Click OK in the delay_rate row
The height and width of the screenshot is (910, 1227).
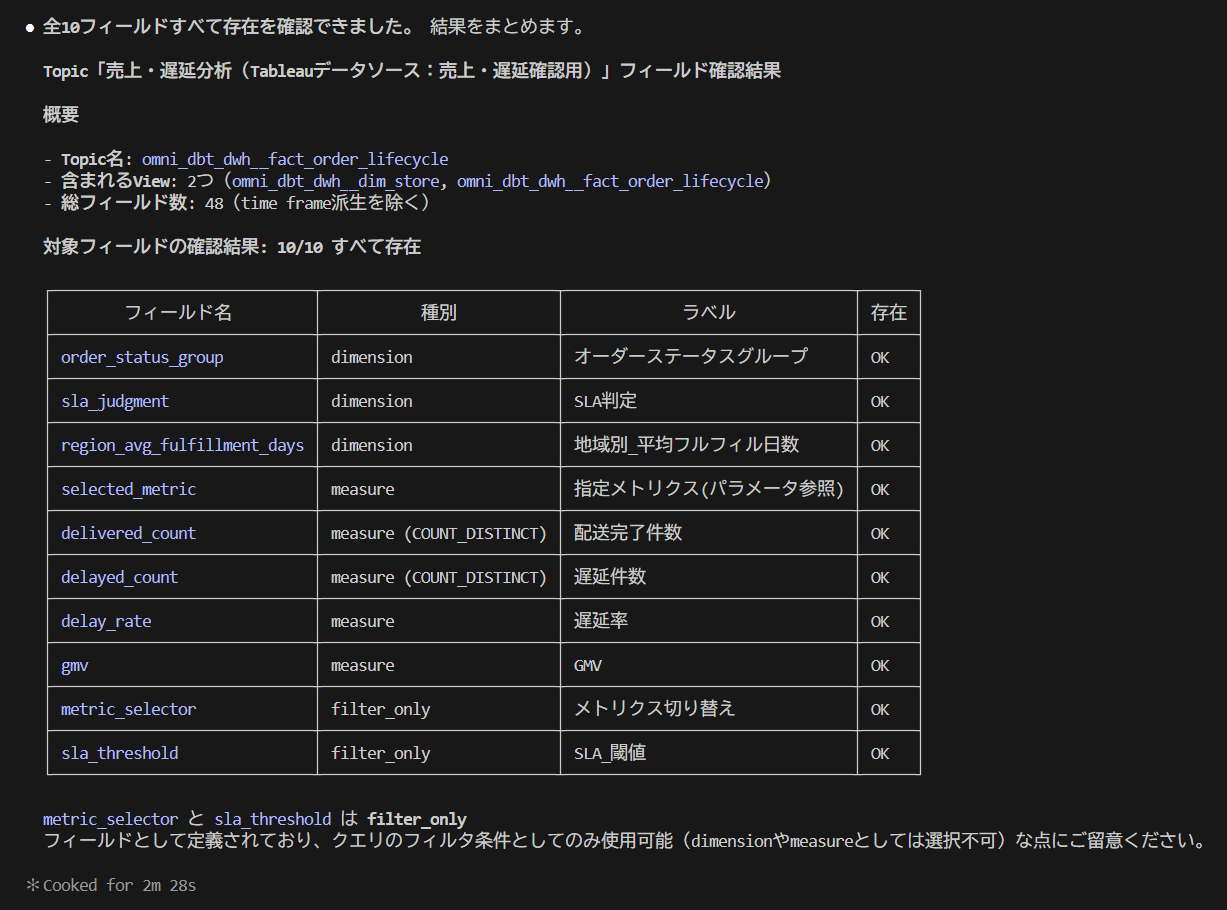pyautogui.click(x=880, y=621)
